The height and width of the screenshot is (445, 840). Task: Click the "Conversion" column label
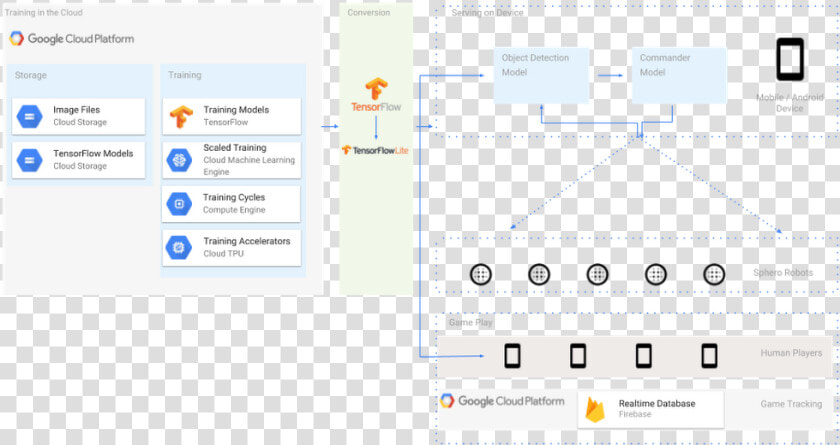pyautogui.click(x=369, y=12)
